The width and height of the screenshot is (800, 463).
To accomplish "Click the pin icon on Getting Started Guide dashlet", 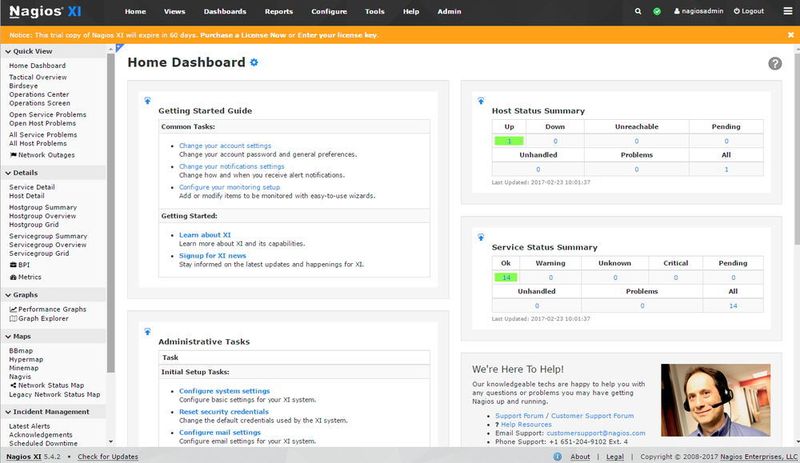I will click(x=147, y=101).
